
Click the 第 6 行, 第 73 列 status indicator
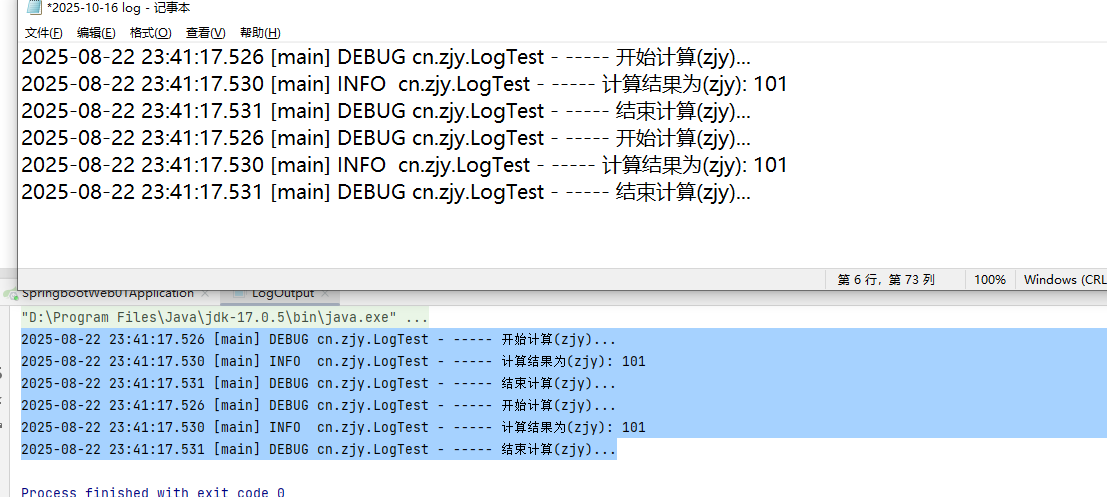pos(885,280)
